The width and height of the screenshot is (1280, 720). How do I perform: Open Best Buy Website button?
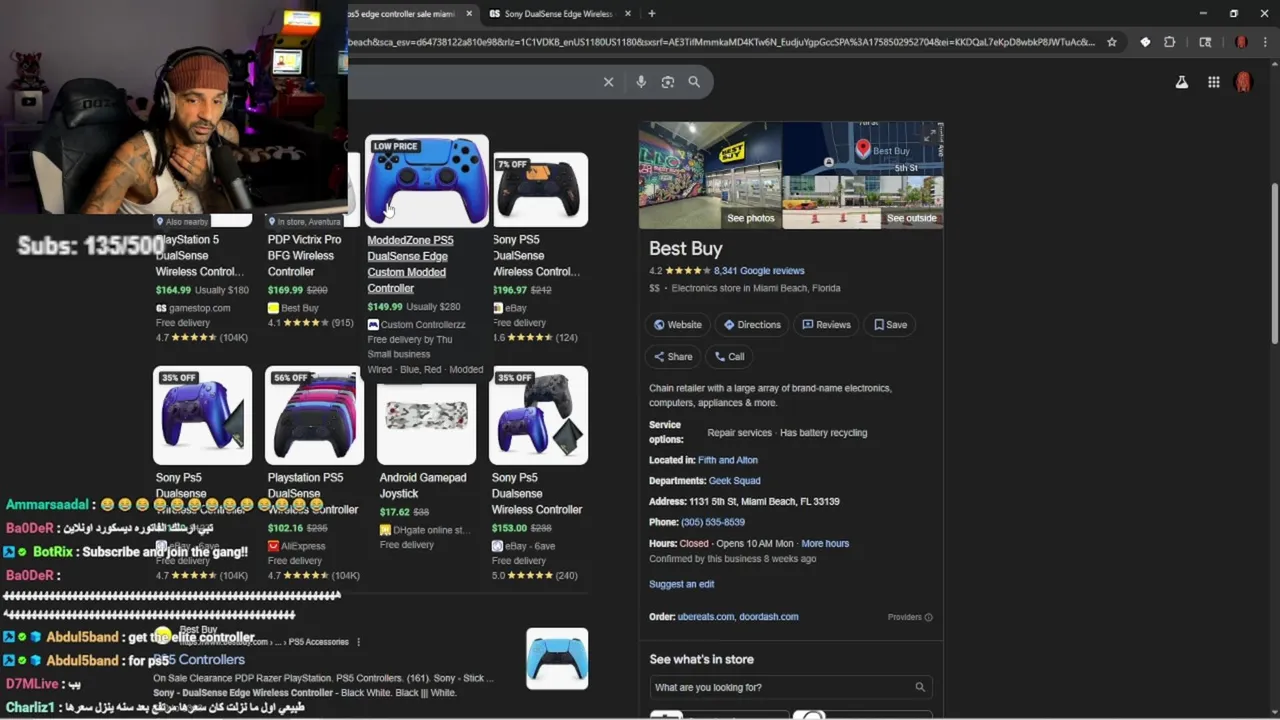click(x=677, y=325)
